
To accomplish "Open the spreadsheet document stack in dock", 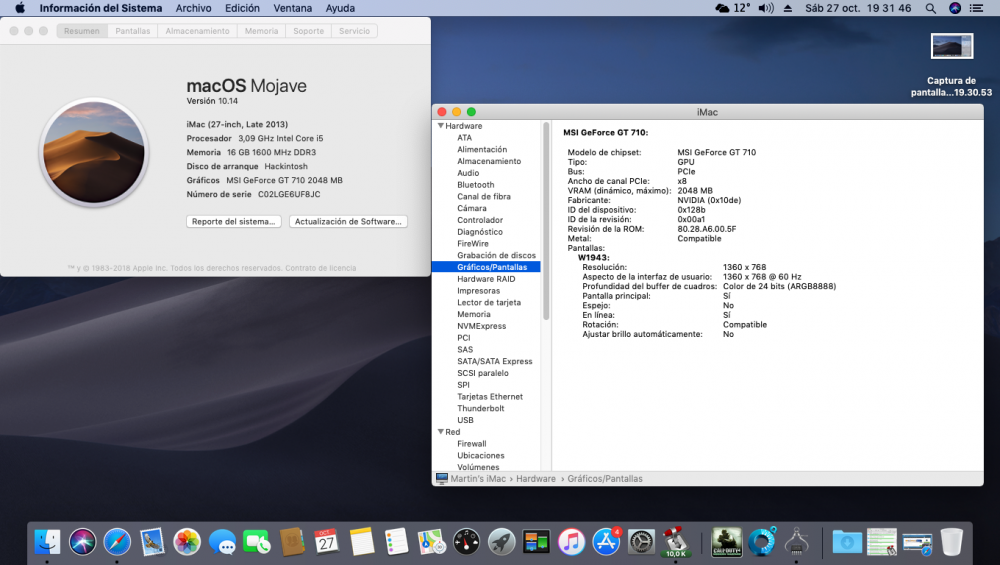I will [882, 542].
